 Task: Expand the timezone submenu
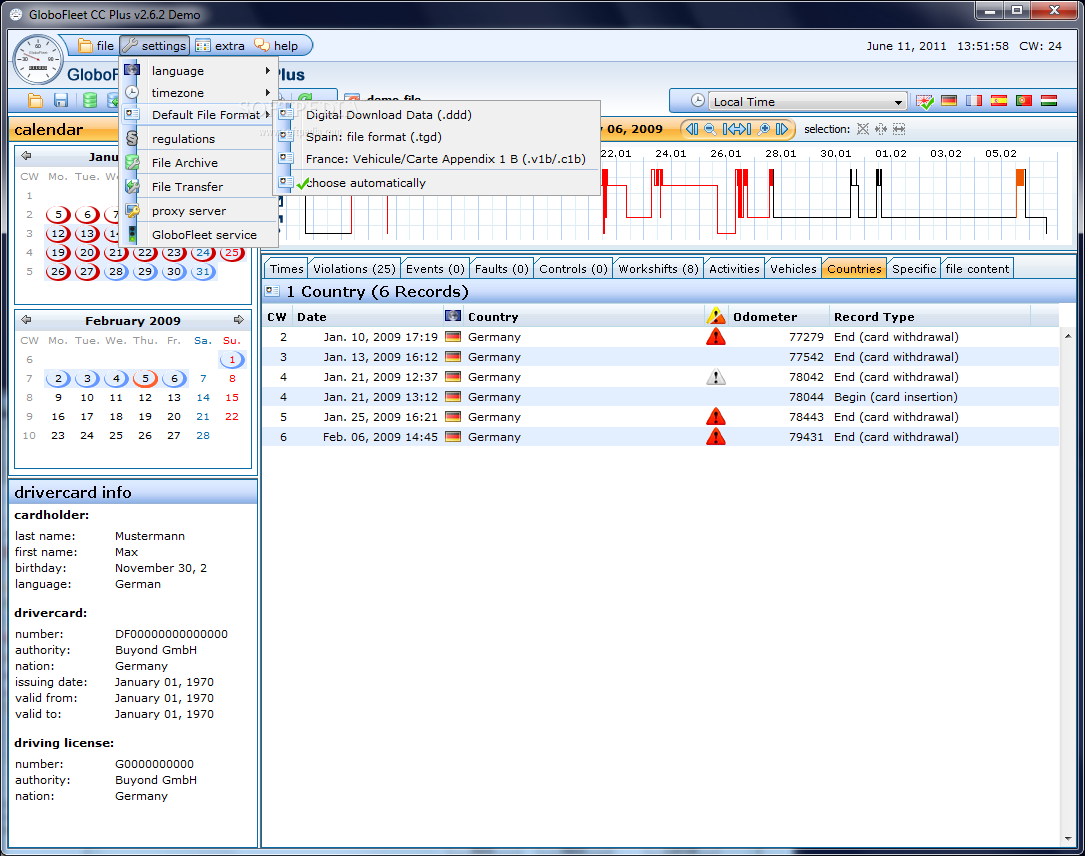pyautogui.click(x=199, y=93)
